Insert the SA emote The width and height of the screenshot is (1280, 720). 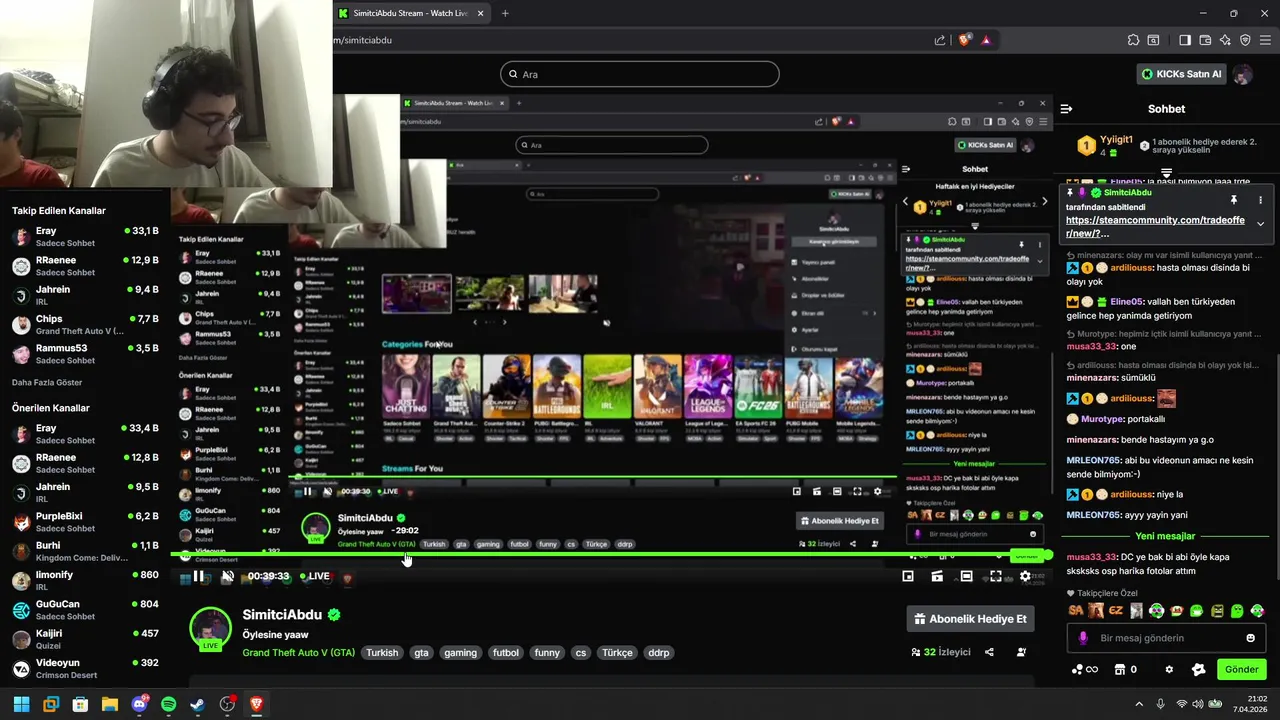(x=1075, y=610)
